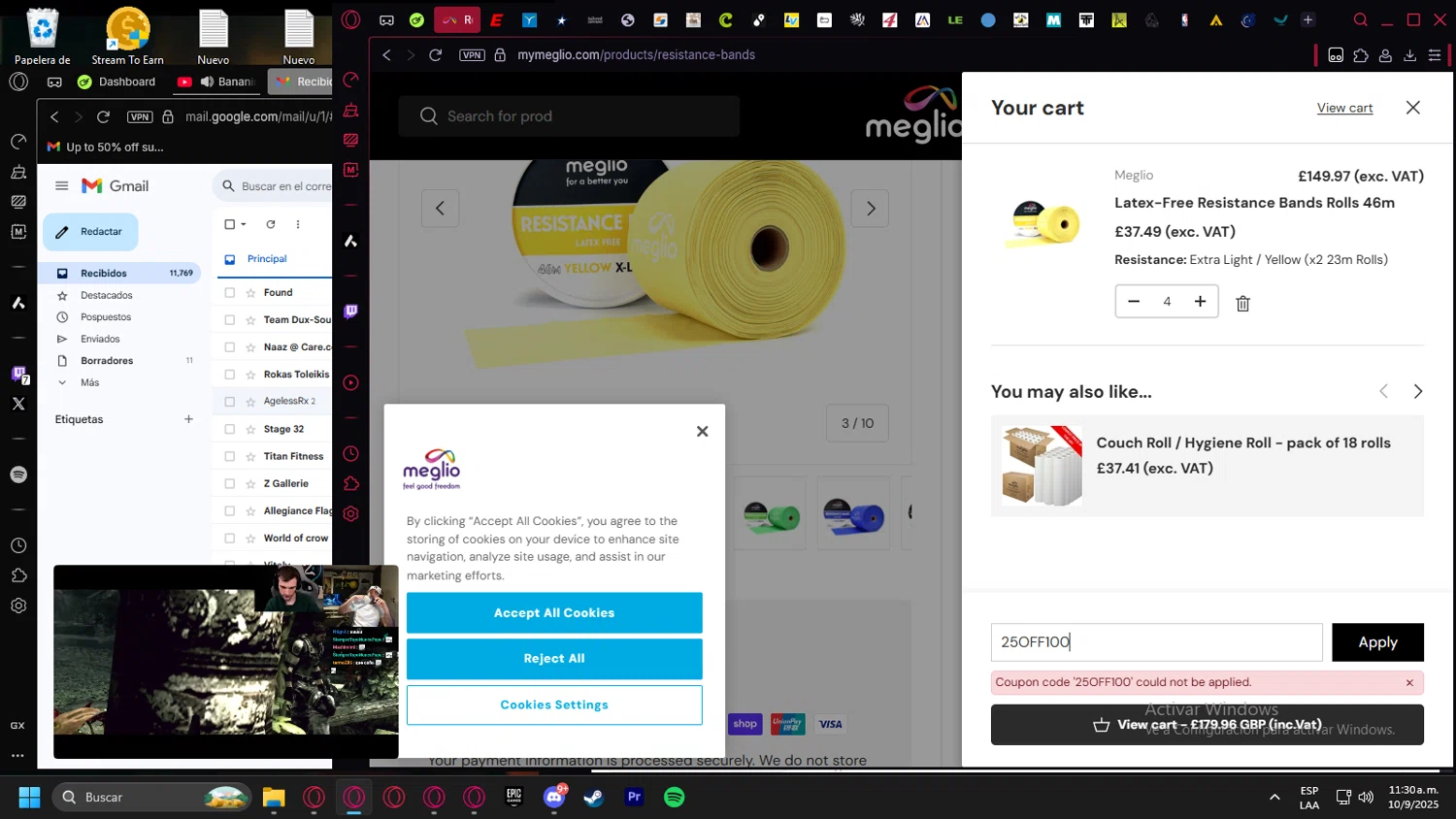The height and width of the screenshot is (819, 1456).
Task: Show next recommended product in cart
Action: pos(1417,392)
